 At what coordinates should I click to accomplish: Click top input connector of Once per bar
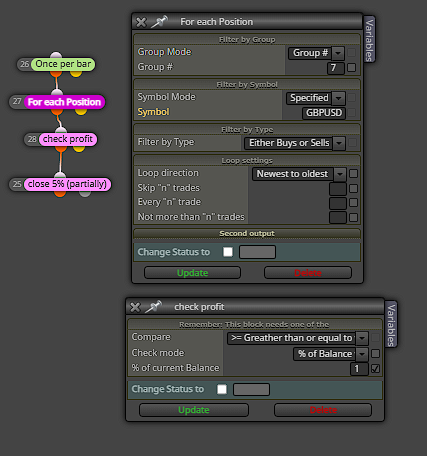tap(56, 55)
